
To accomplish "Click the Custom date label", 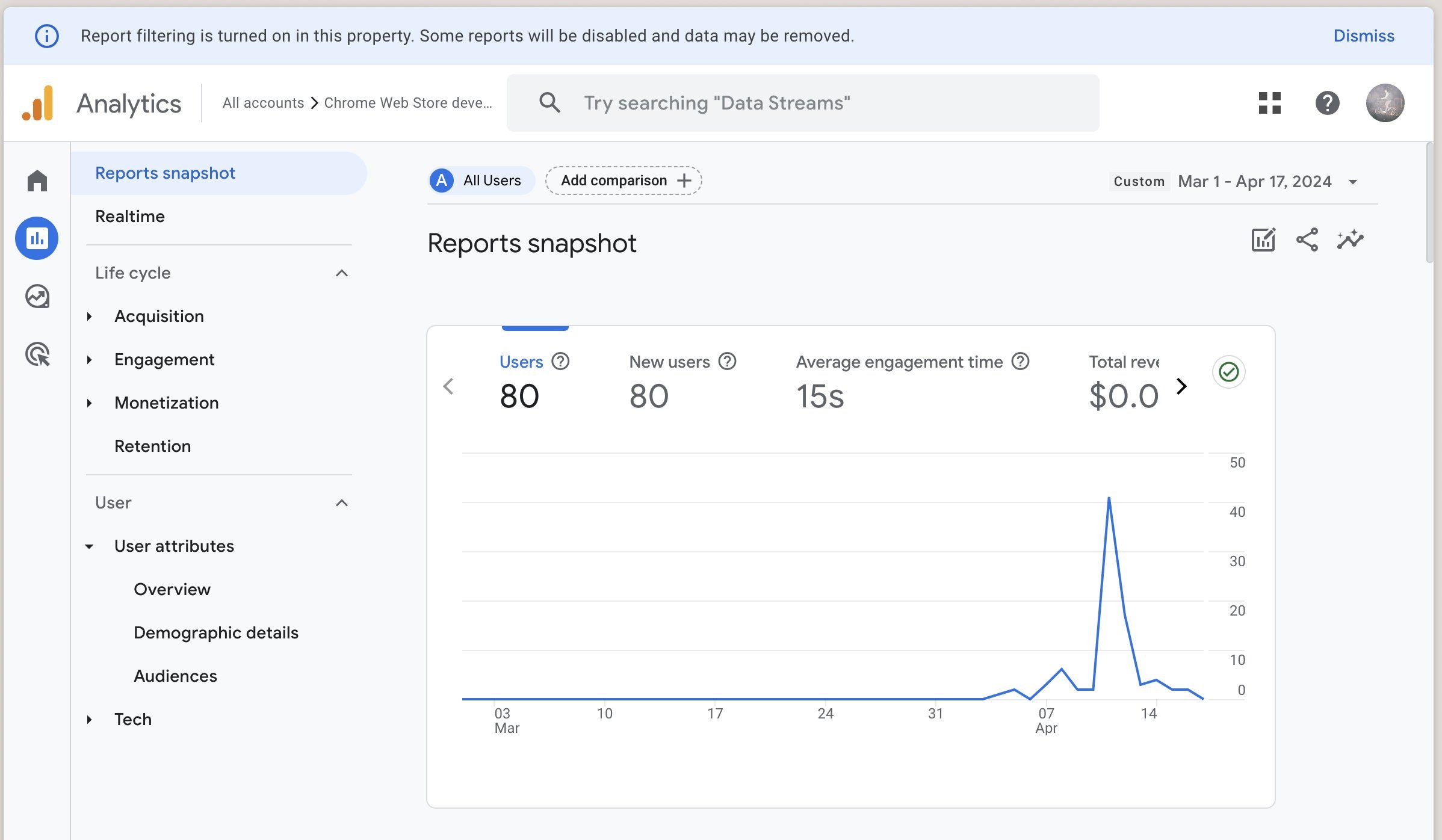I will click(1139, 182).
